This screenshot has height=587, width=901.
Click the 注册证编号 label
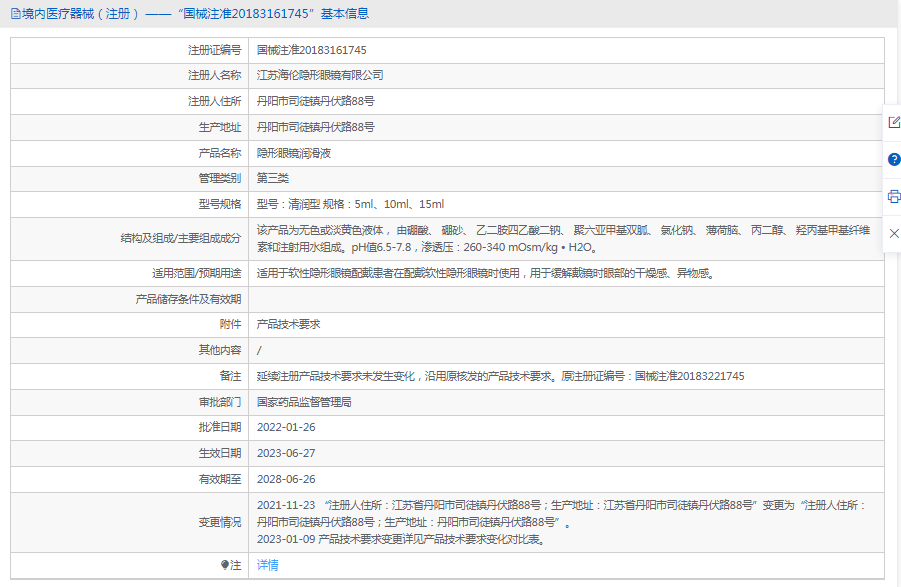tap(215, 51)
